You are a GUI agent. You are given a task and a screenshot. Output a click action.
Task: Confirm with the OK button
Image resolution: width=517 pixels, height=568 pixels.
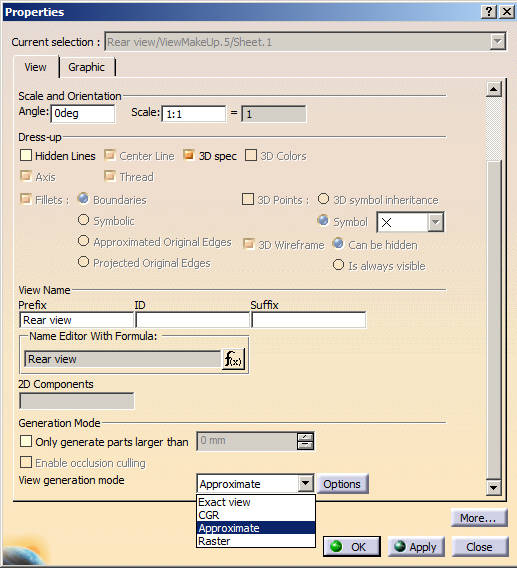(x=351, y=547)
